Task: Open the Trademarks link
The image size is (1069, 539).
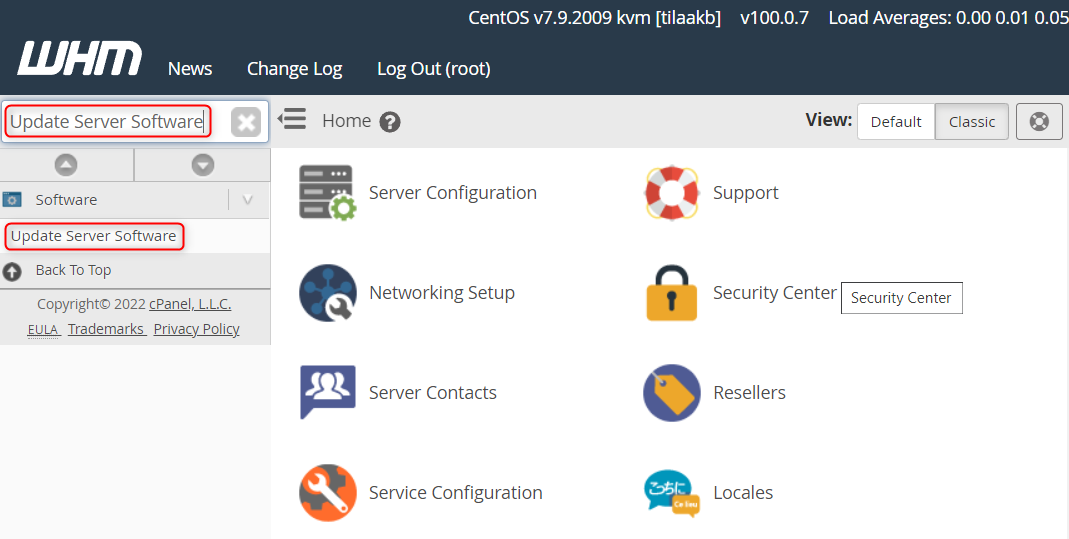Action: coord(106,329)
